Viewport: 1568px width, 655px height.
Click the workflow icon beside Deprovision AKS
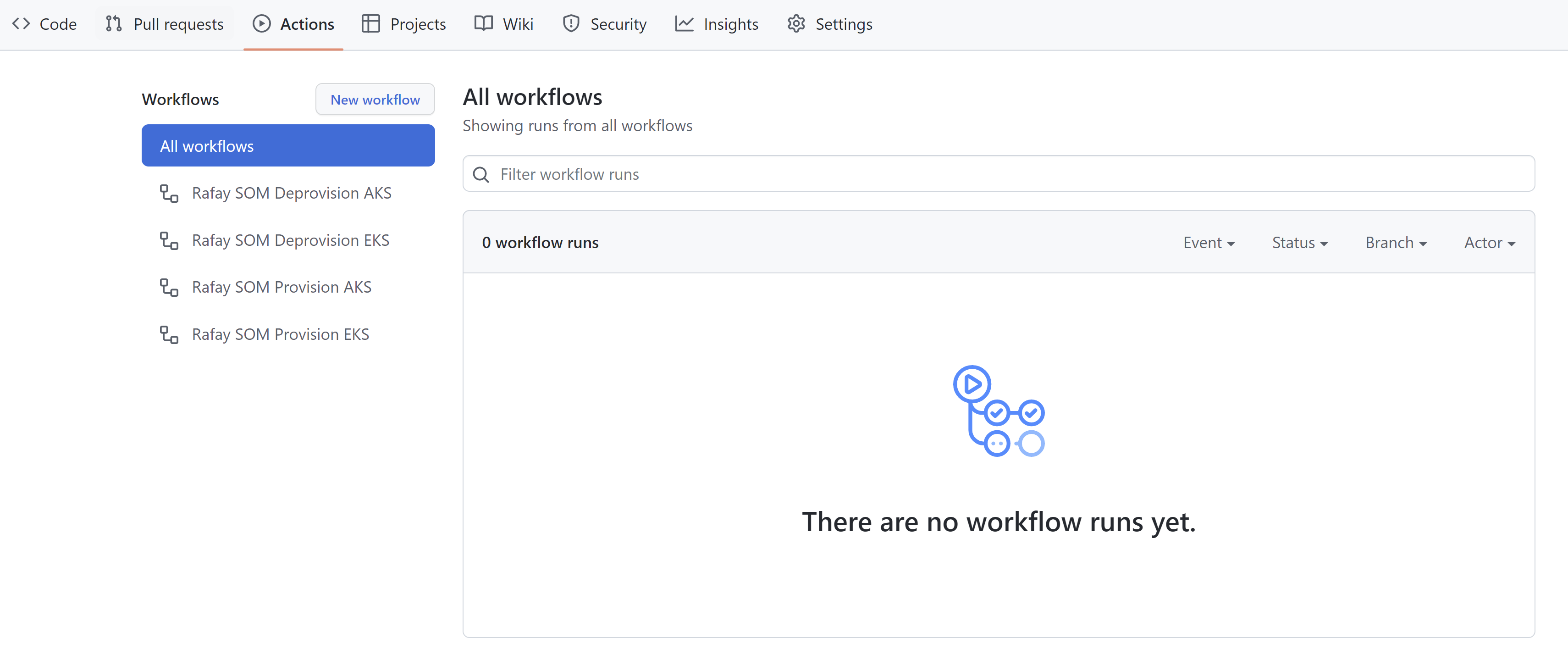pos(169,193)
